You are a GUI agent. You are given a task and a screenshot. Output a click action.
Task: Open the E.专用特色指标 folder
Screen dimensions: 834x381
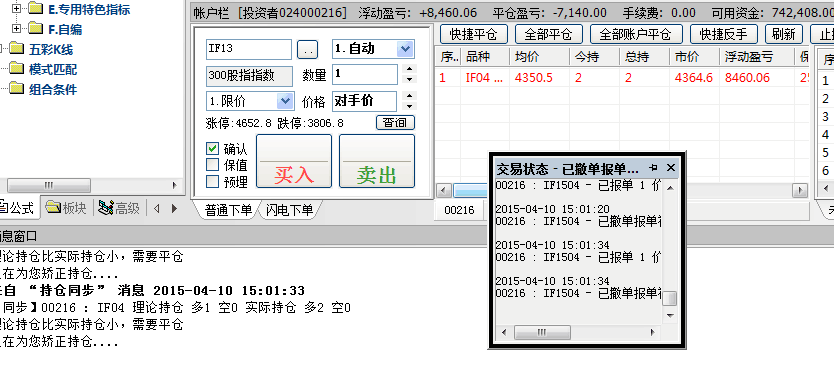89,9
